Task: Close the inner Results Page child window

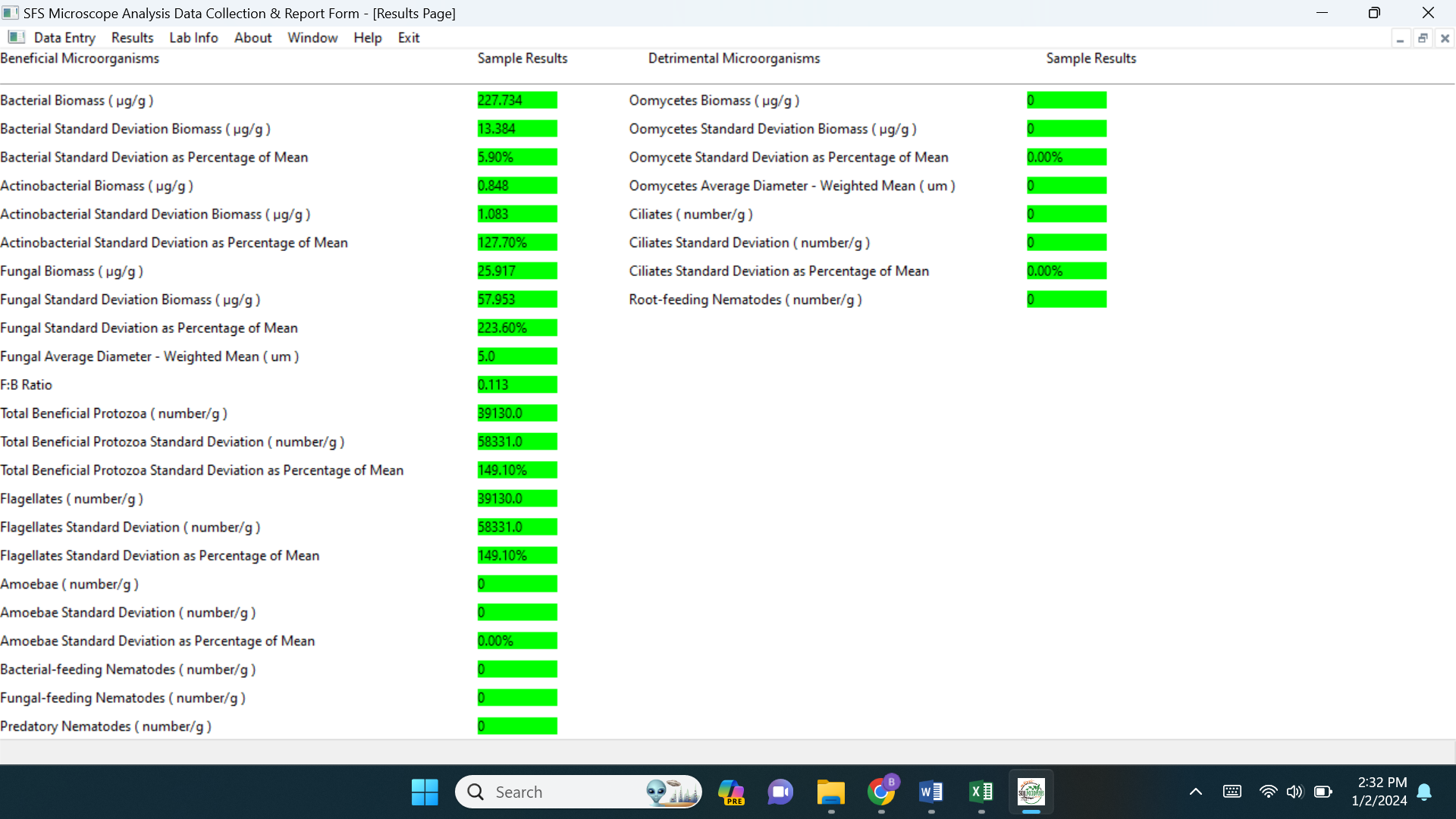Action: pyautogui.click(x=1445, y=39)
